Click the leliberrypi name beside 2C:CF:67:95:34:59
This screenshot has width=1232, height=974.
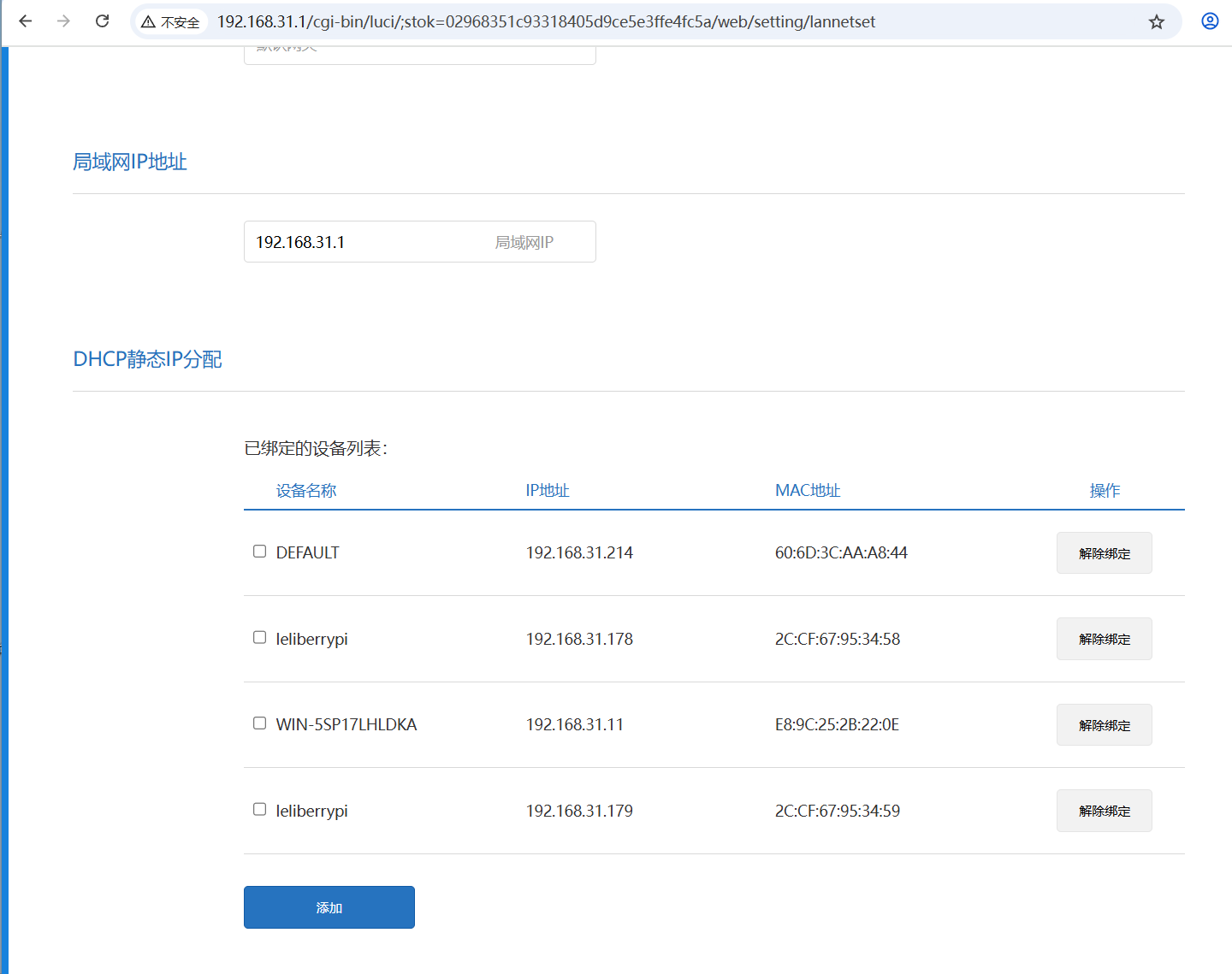pyautogui.click(x=311, y=812)
